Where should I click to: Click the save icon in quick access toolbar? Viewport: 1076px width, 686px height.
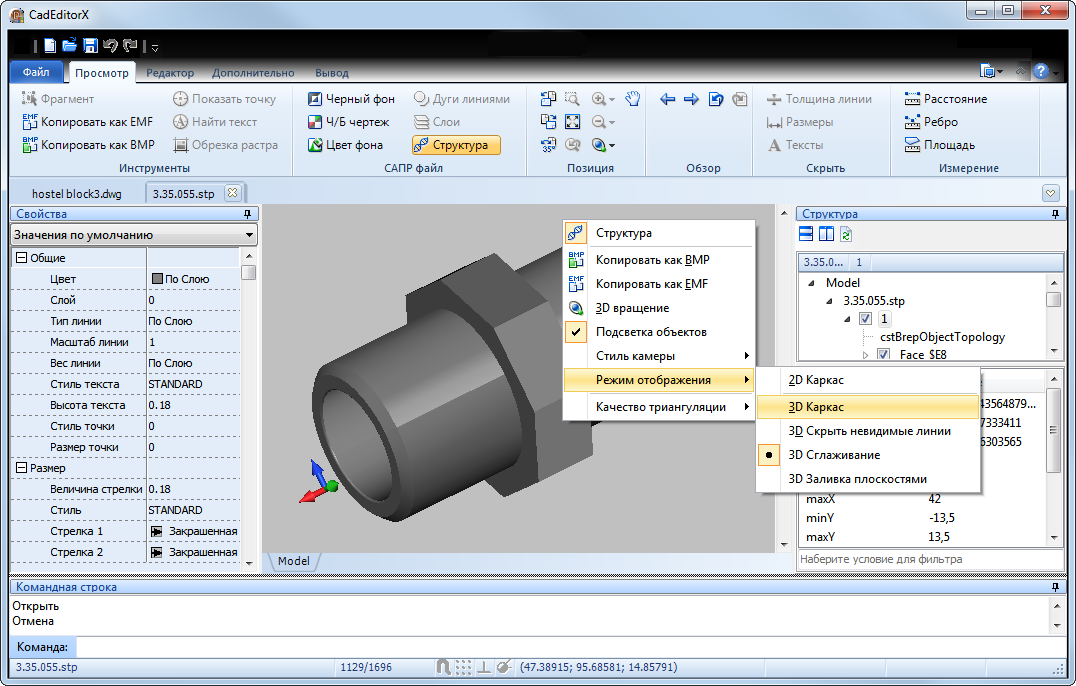click(90, 45)
